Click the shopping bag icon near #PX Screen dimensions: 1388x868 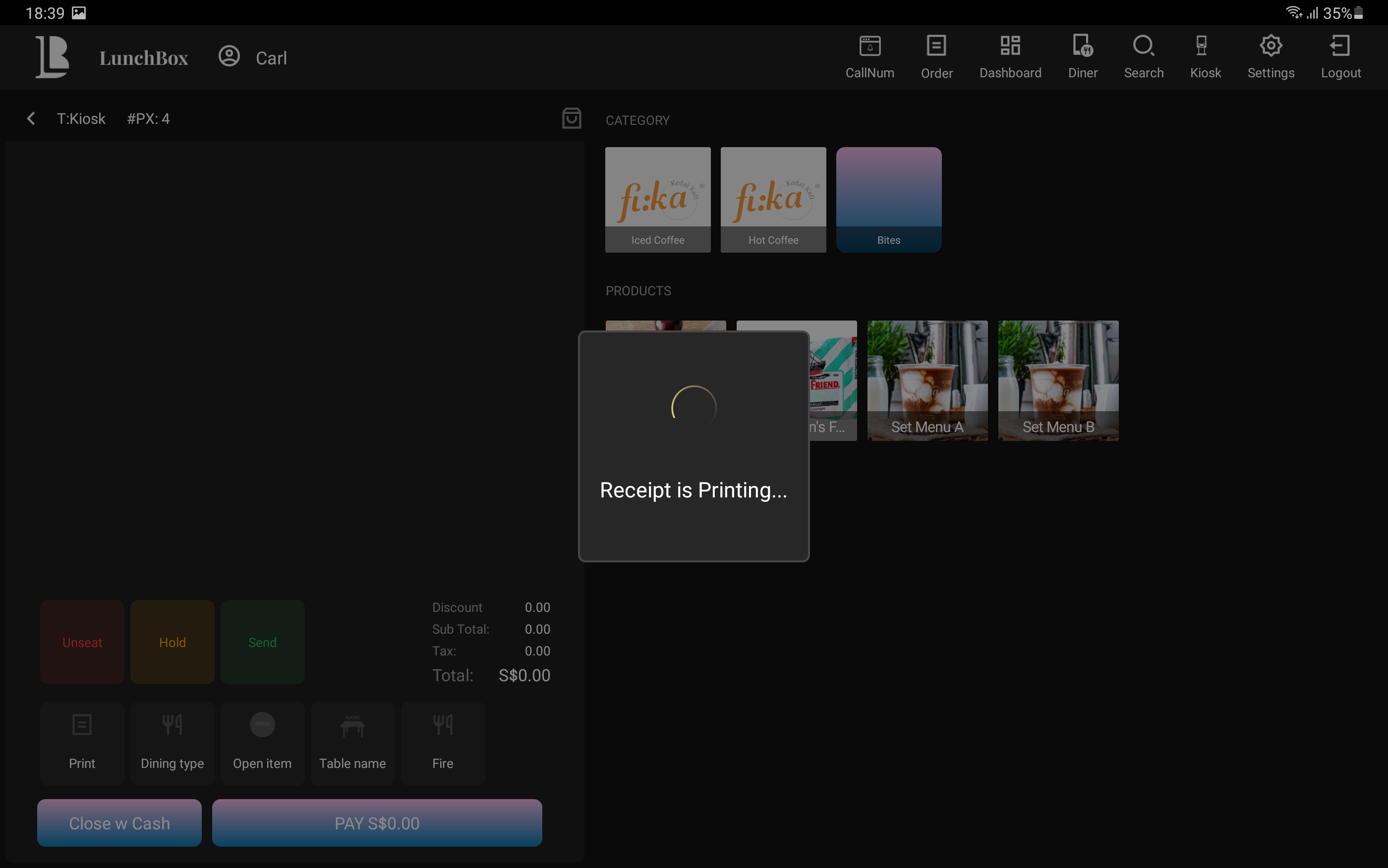coord(572,118)
